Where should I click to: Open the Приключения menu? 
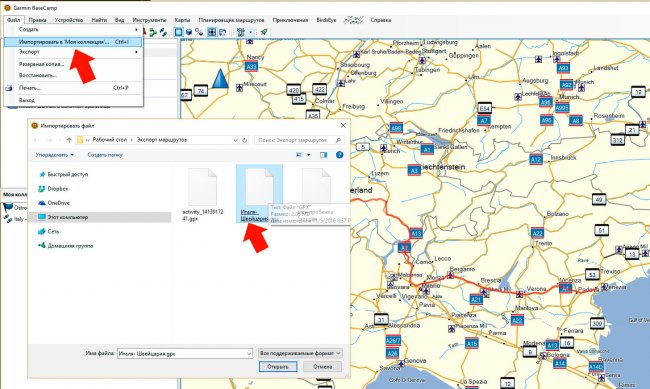(x=290, y=20)
